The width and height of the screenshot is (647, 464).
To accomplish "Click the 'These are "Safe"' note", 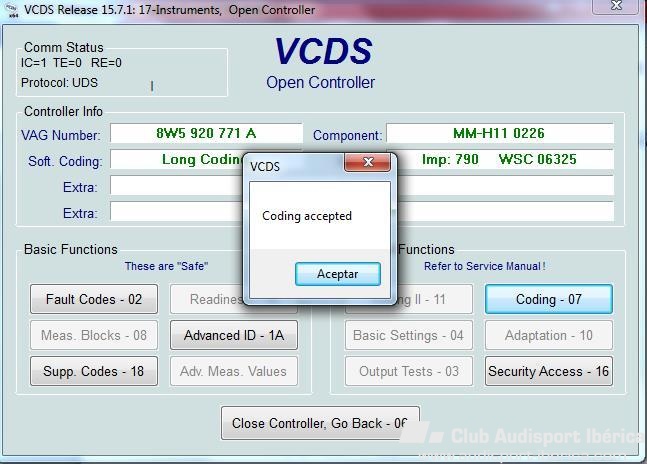I will [x=166, y=266].
